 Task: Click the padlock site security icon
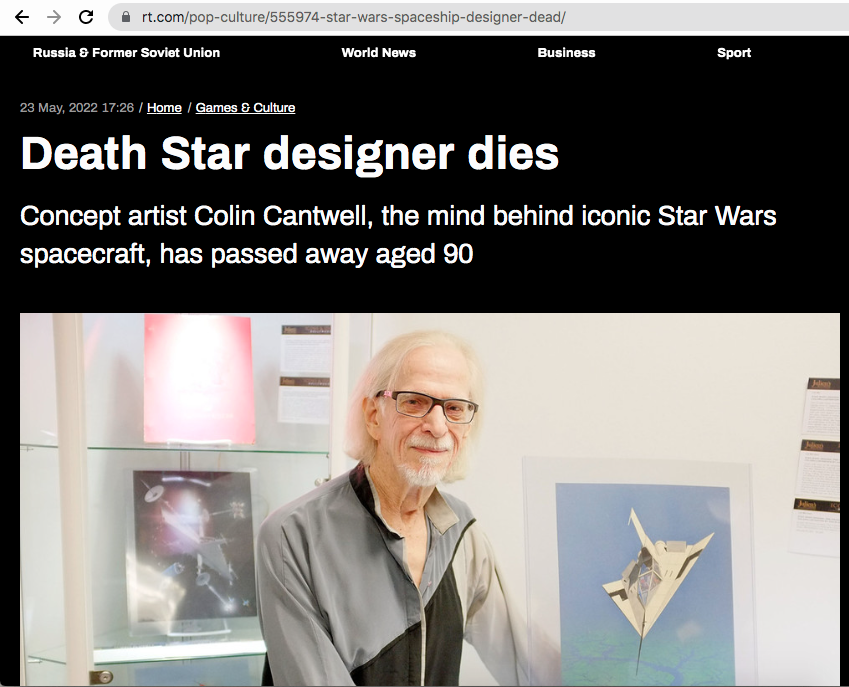(126, 17)
